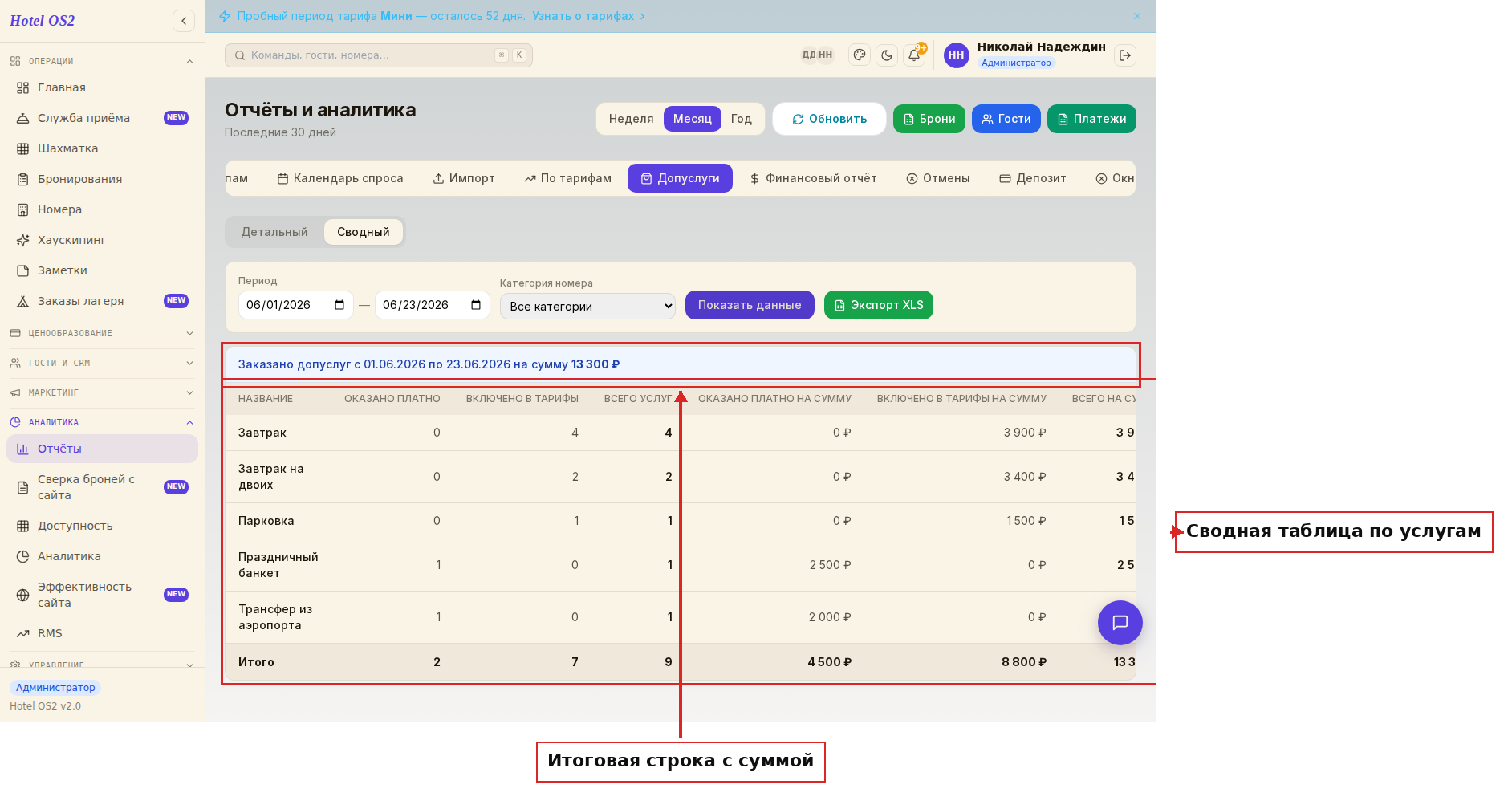Expand the Управление sidebar group
This screenshot has height=801, width=1512.
click(103, 665)
